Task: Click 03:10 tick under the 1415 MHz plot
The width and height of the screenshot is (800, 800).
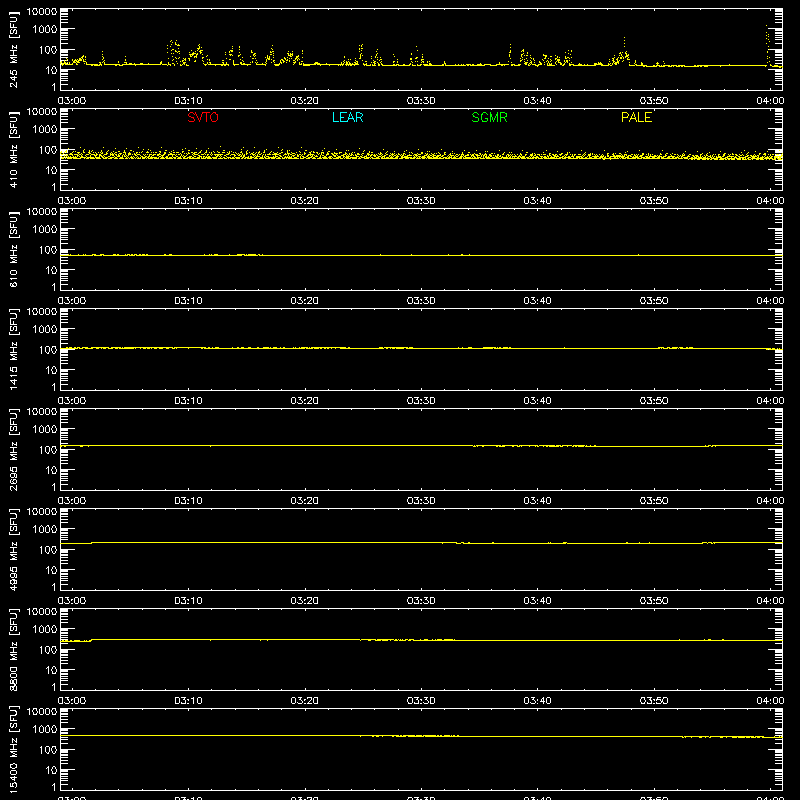Action: (188, 401)
